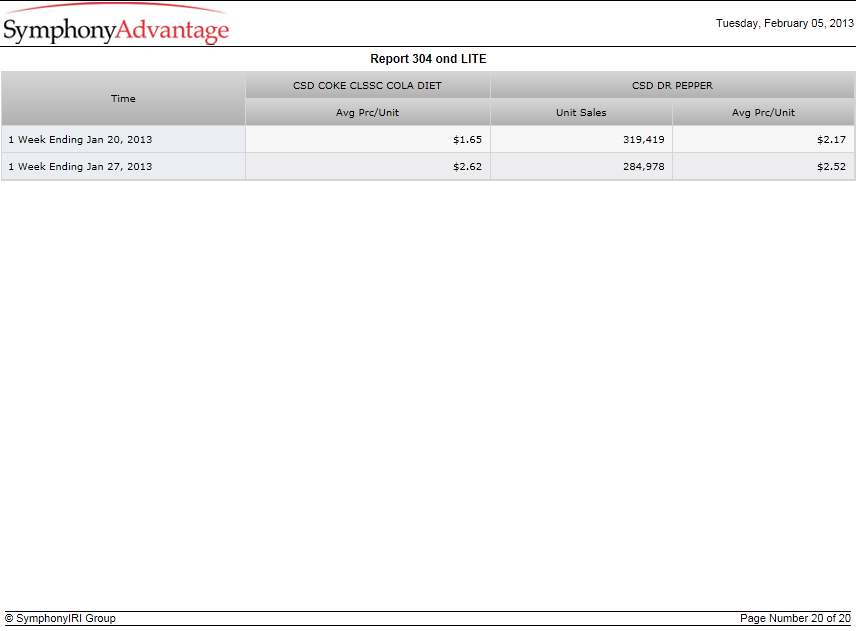The width and height of the screenshot is (856, 631).
Task: Click the 319,419 unit sales cell
Action: (581, 140)
